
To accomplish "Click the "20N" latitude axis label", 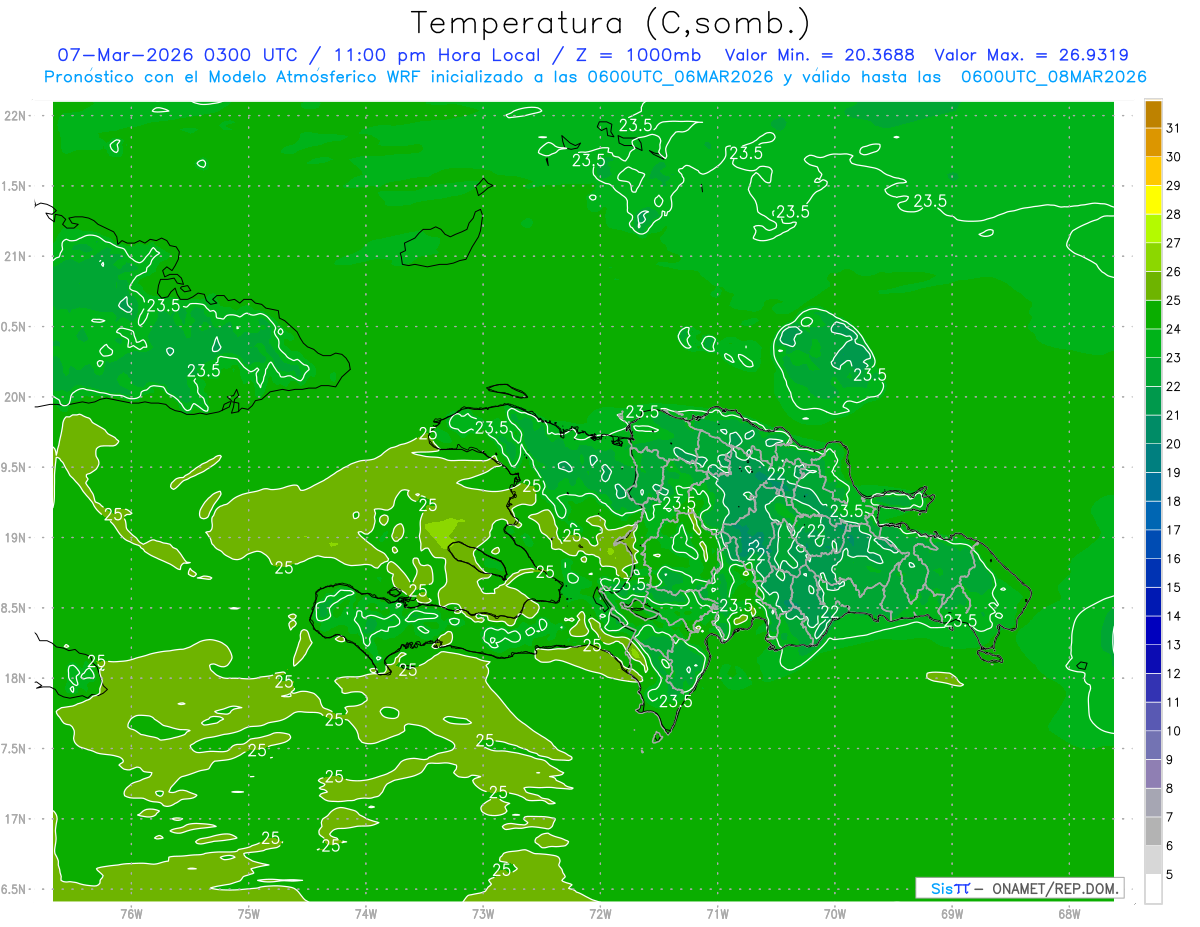I will pyautogui.click(x=15, y=397).
